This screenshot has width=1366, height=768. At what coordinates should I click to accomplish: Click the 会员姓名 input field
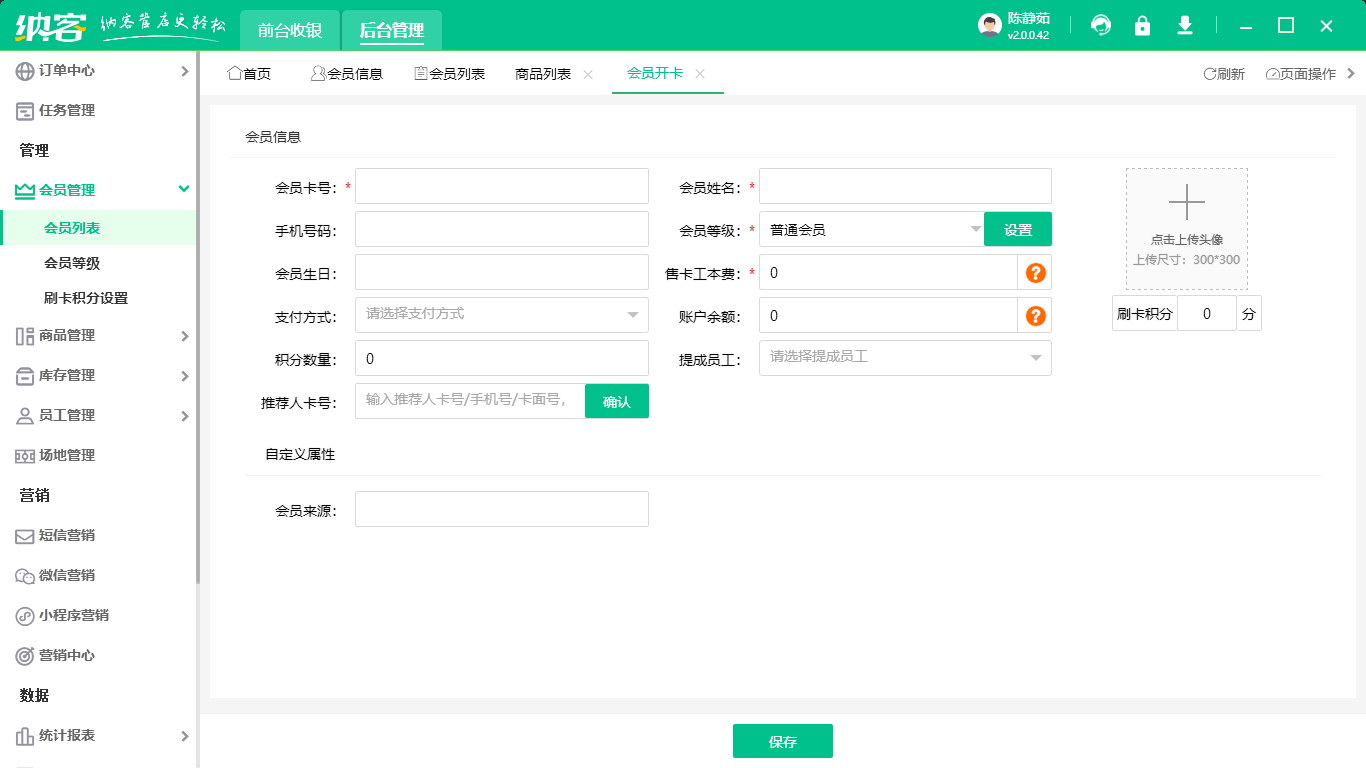tap(906, 186)
